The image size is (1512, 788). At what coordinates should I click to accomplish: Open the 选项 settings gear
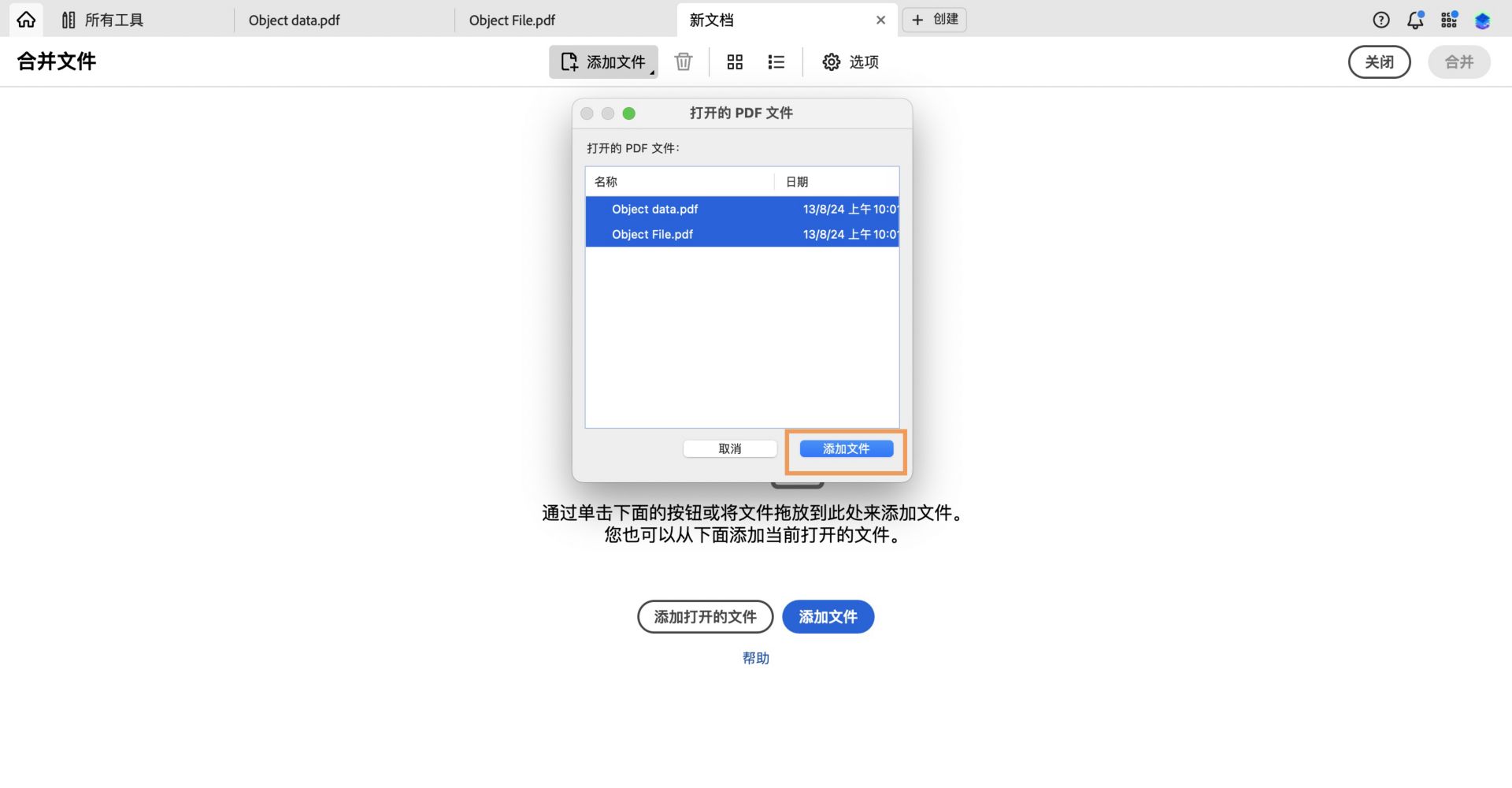(x=850, y=61)
